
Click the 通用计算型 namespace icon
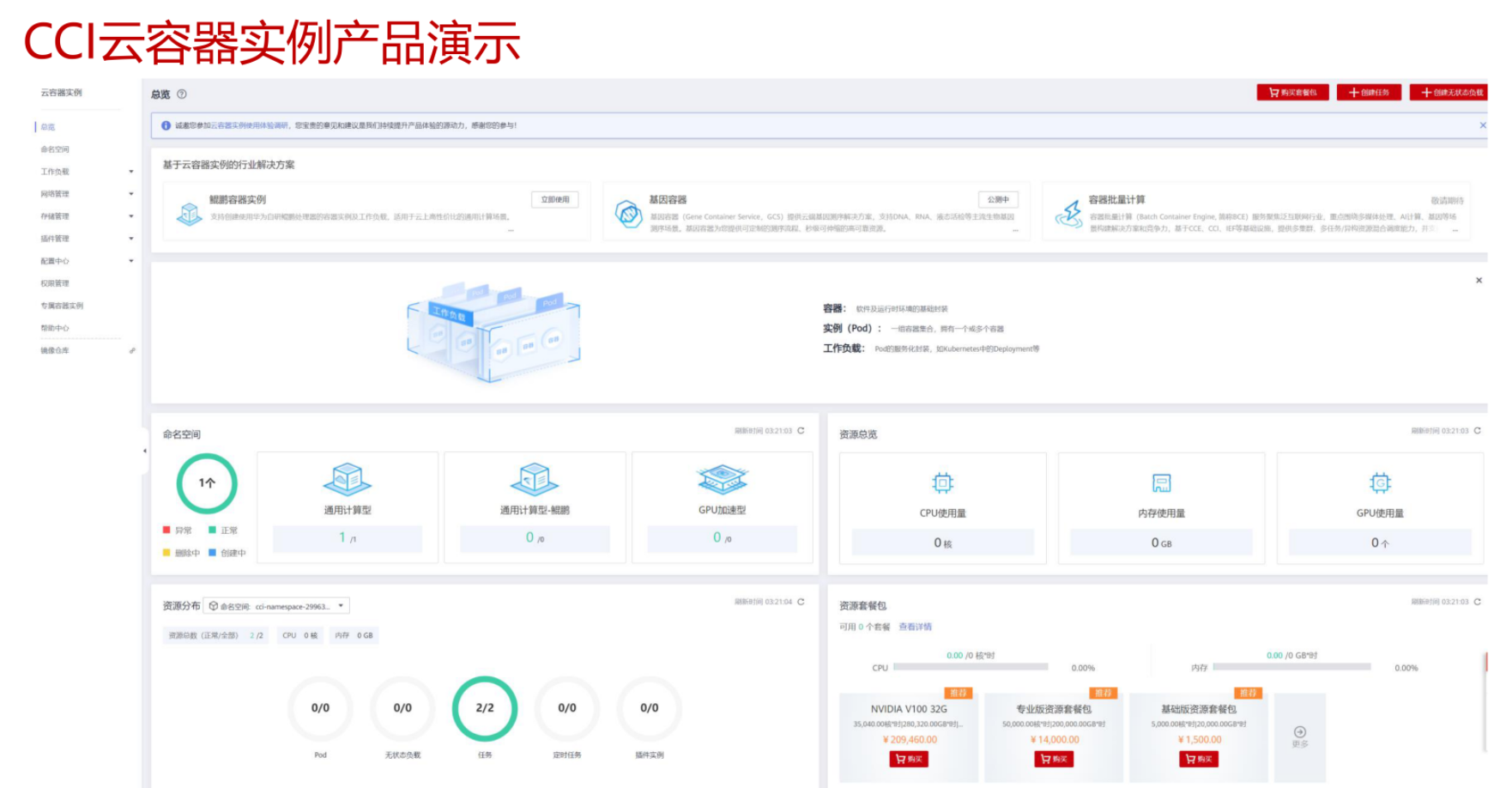pyautogui.click(x=347, y=479)
